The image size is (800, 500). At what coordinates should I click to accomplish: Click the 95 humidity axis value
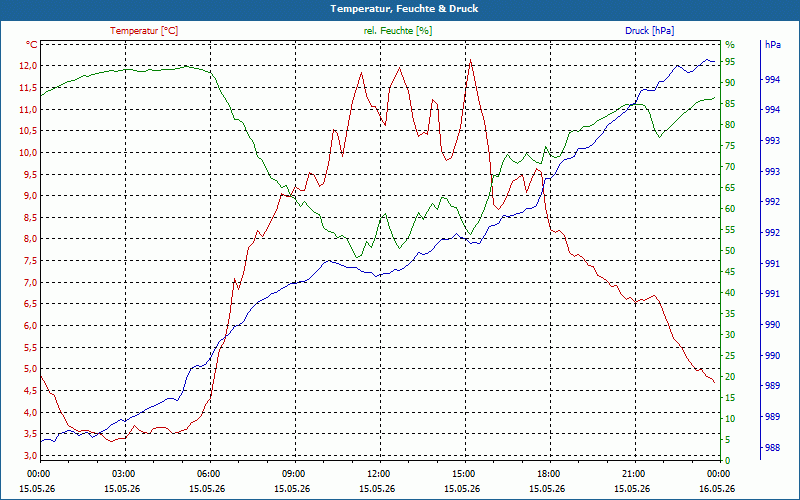(x=730, y=62)
